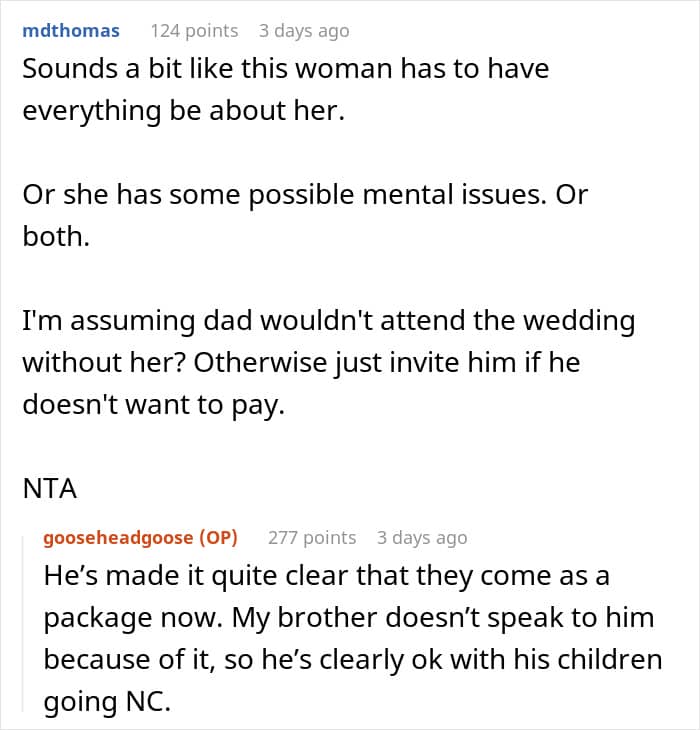Open mdthomas user profile link
The width and height of the screenshot is (700, 730).
[x=71, y=31]
